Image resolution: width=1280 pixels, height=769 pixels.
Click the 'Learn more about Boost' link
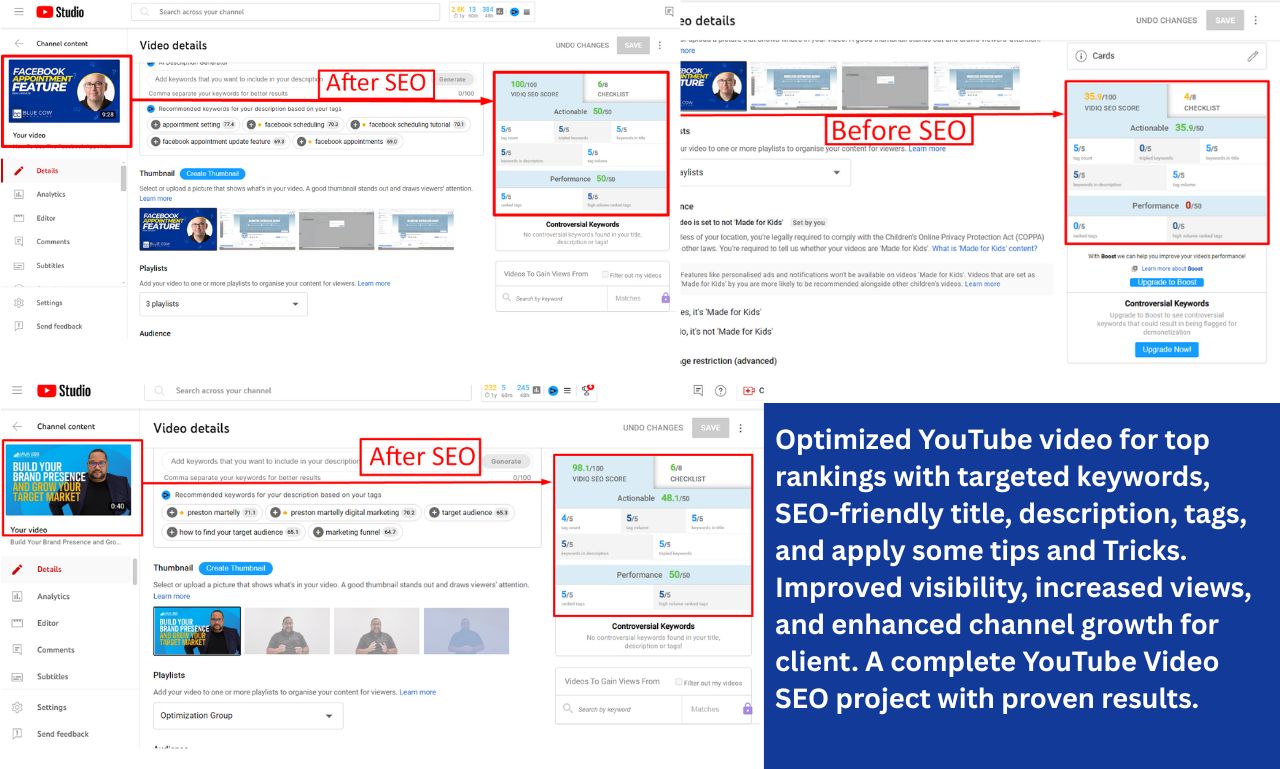point(1171,269)
